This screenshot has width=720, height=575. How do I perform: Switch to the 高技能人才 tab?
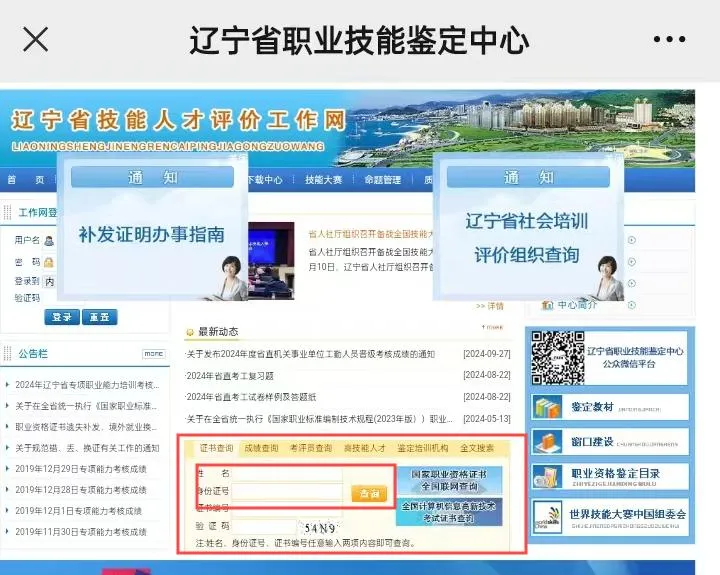coord(365,448)
